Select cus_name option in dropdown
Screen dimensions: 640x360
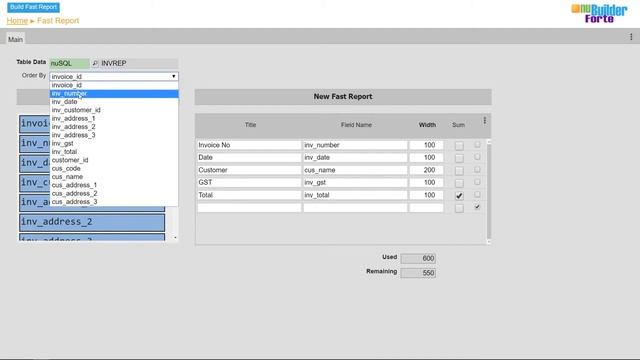[x=114, y=176]
